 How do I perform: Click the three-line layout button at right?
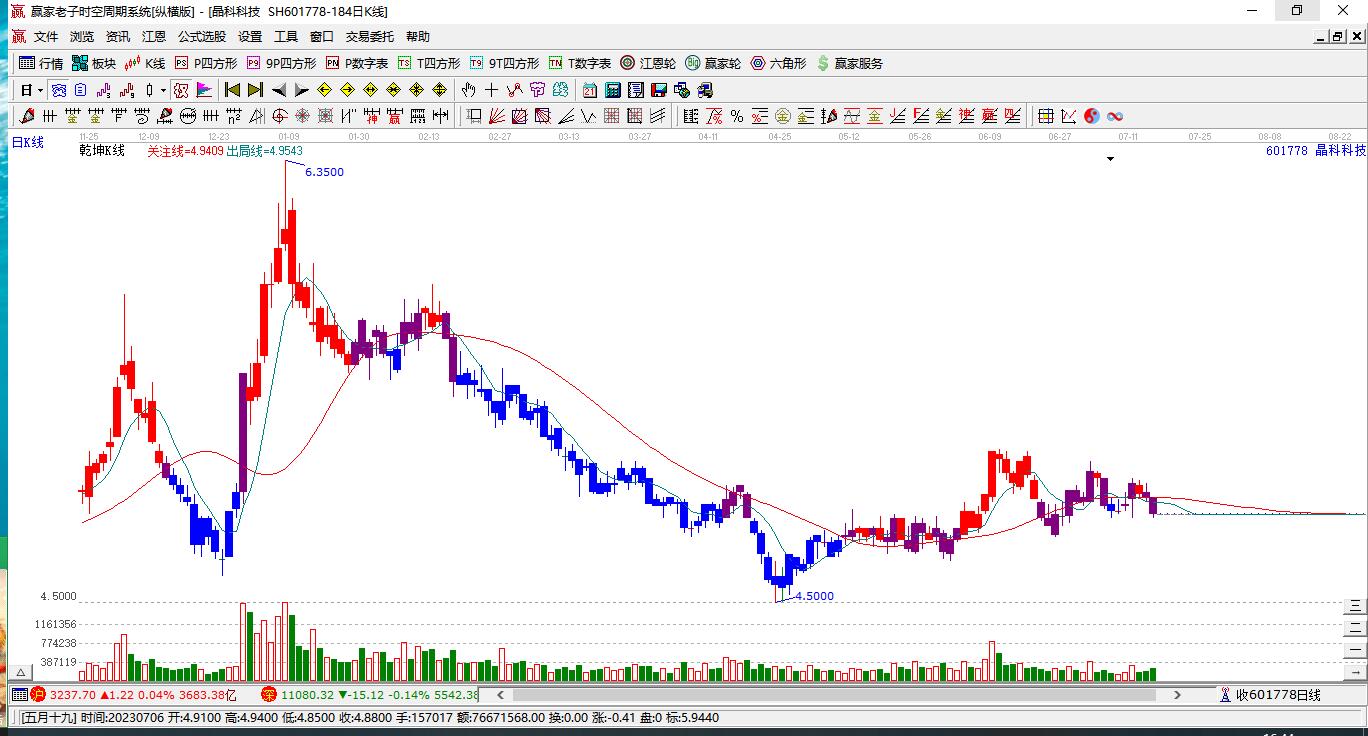pyautogui.click(x=1356, y=606)
